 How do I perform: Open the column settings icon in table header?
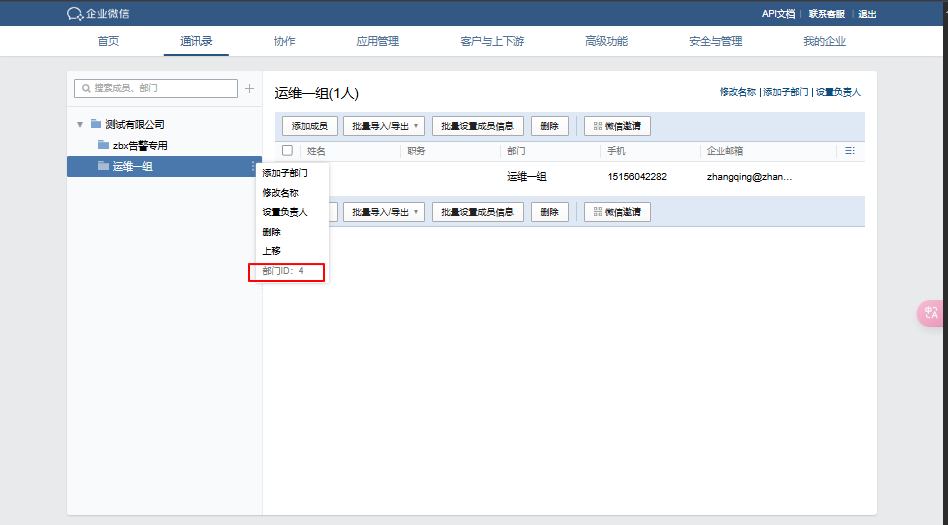coord(849,151)
